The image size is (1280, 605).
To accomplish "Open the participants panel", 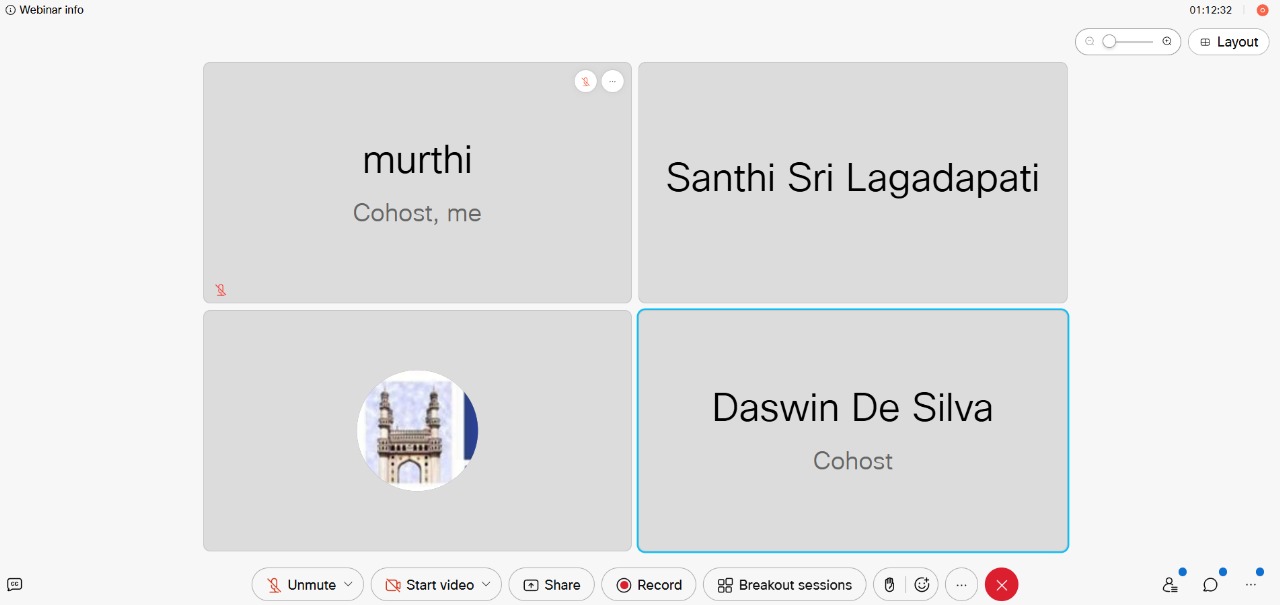I will click(1170, 585).
